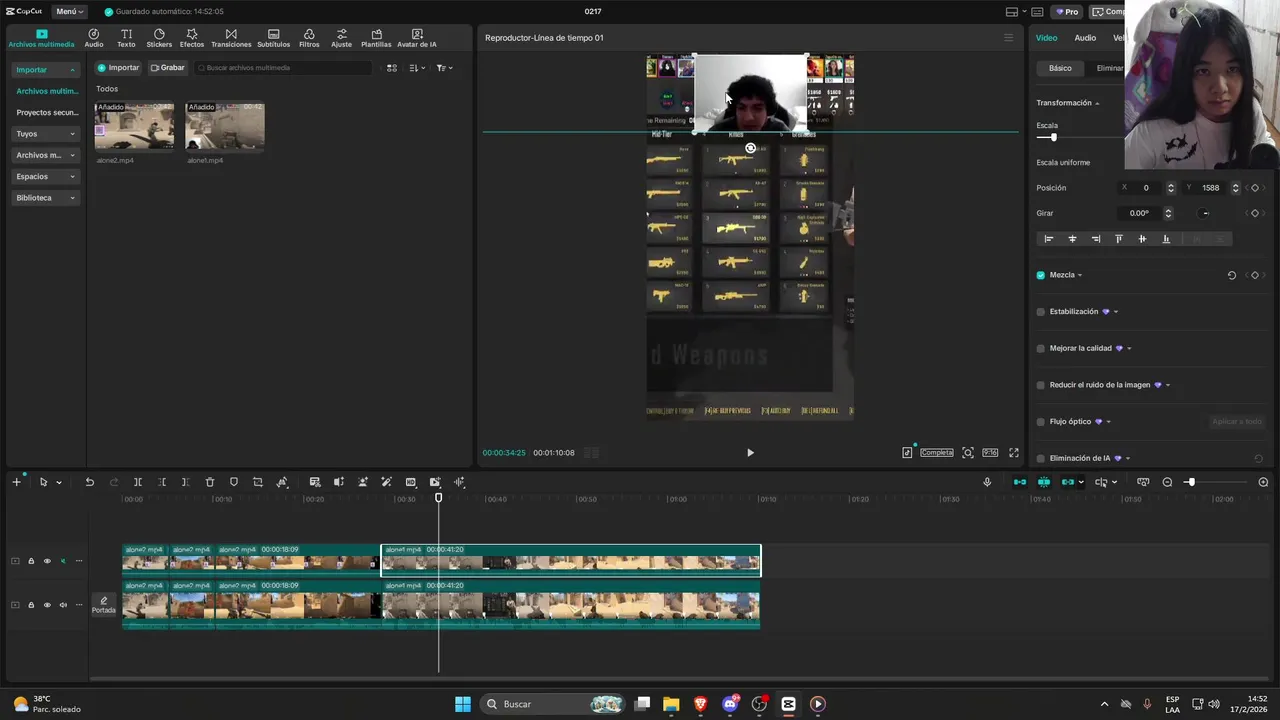Enable the Eliminación de IA checkbox
This screenshot has width=1280, height=720.
(x=1041, y=458)
